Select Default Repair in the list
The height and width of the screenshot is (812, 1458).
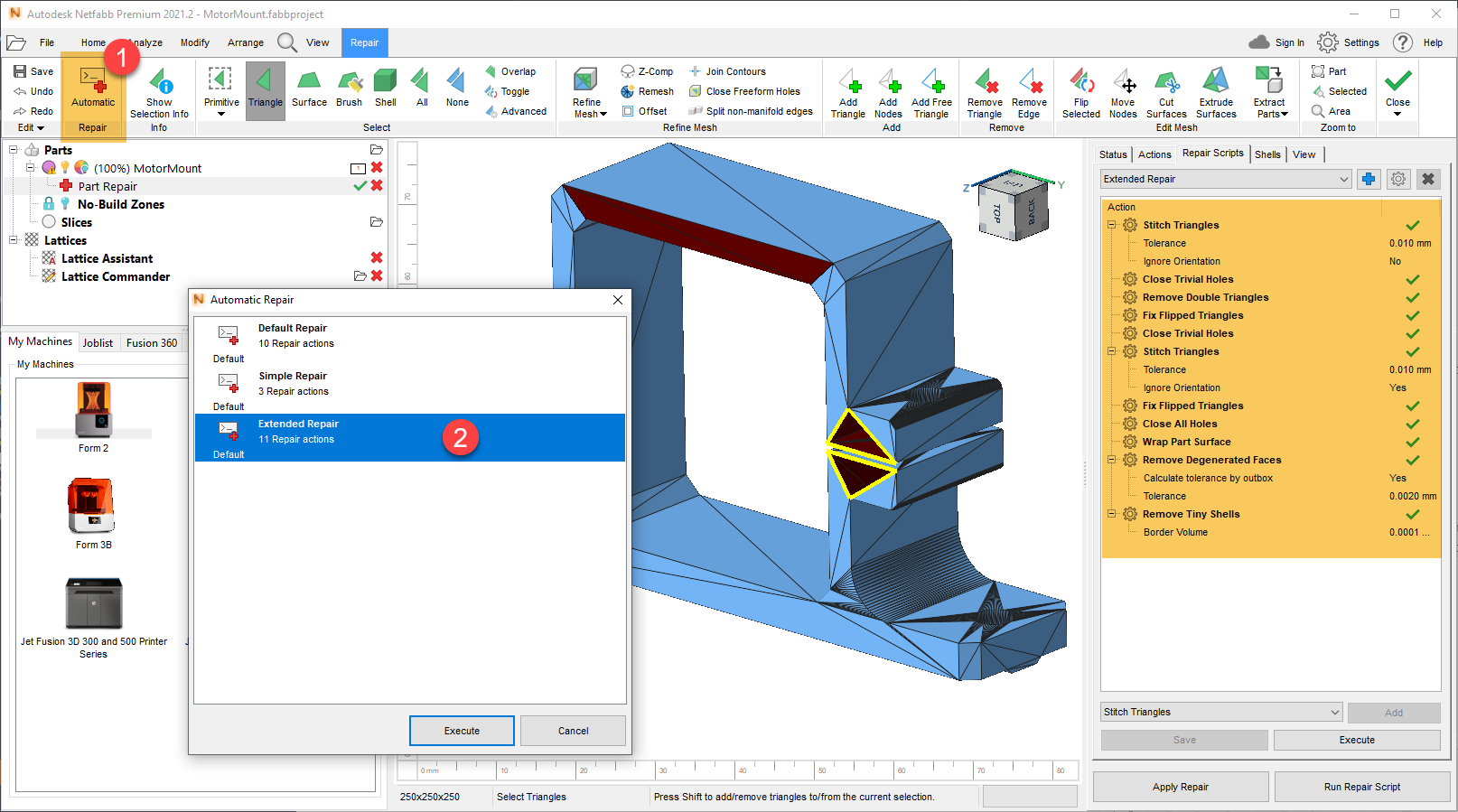point(410,342)
